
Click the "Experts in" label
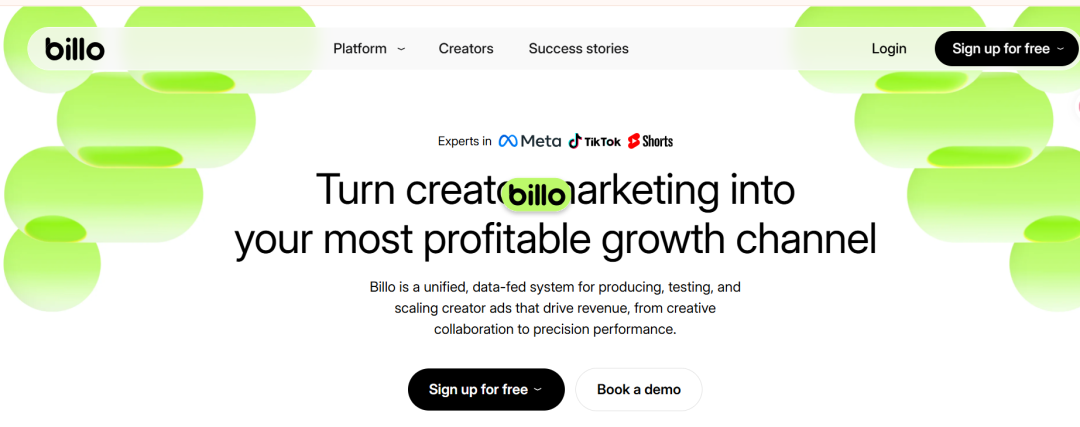click(x=464, y=141)
